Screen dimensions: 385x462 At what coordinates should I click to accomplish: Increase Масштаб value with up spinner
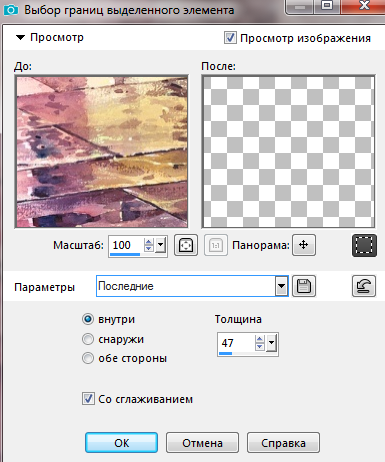click(x=149, y=242)
